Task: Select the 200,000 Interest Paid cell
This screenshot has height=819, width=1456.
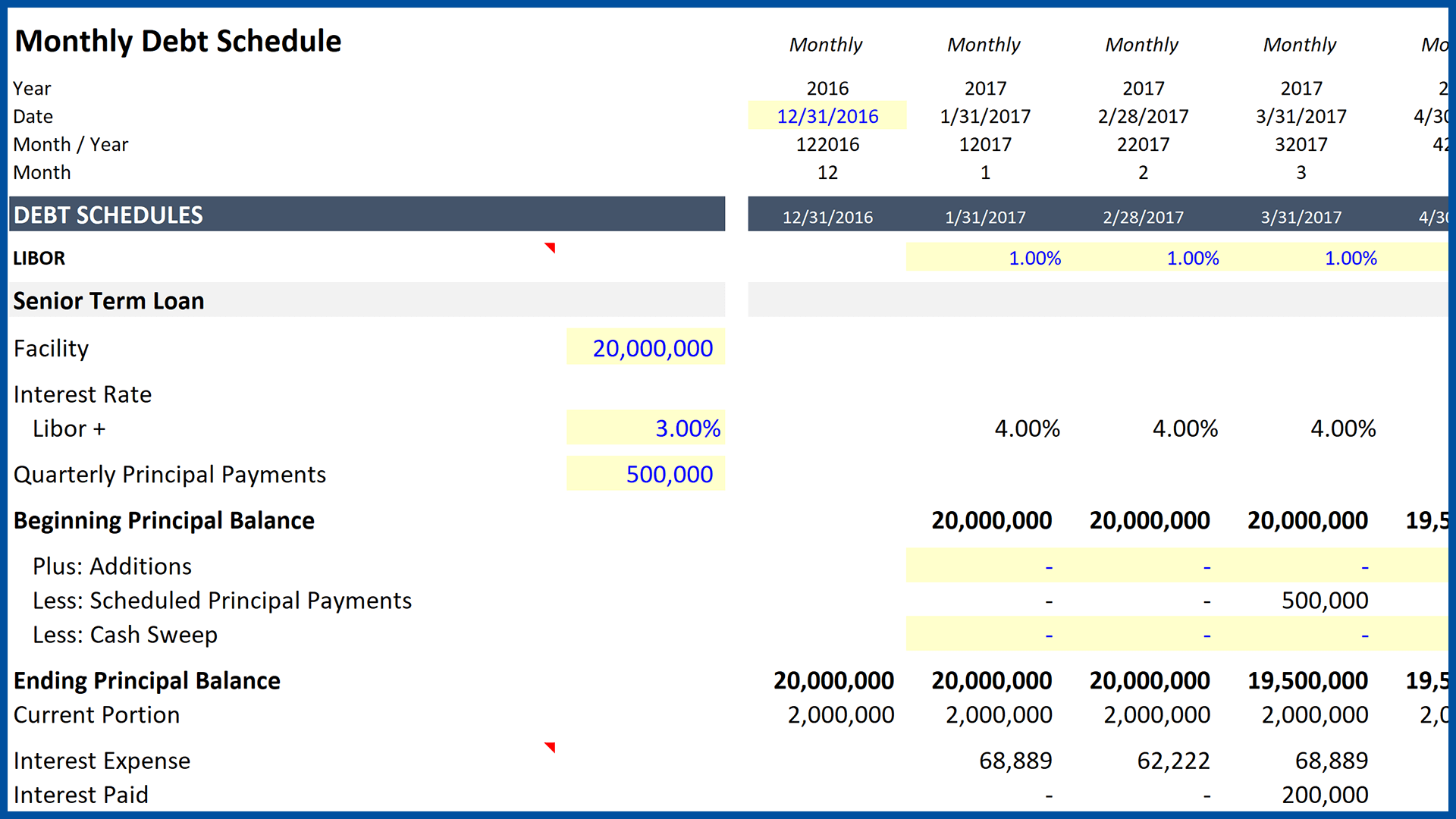Action: tap(1324, 795)
